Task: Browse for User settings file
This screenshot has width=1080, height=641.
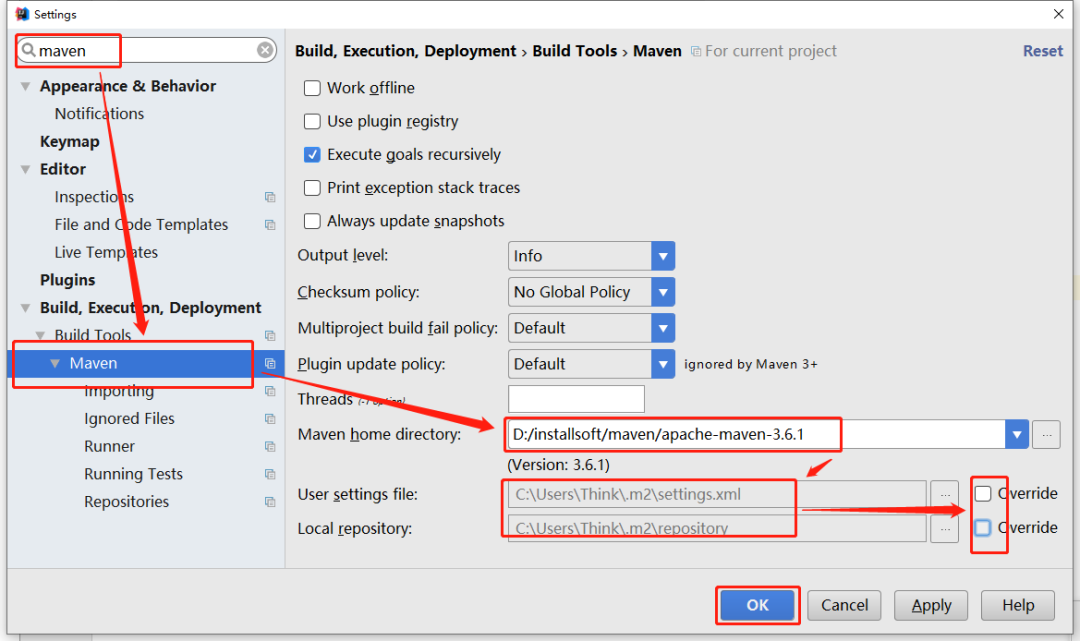Action: (944, 494)
